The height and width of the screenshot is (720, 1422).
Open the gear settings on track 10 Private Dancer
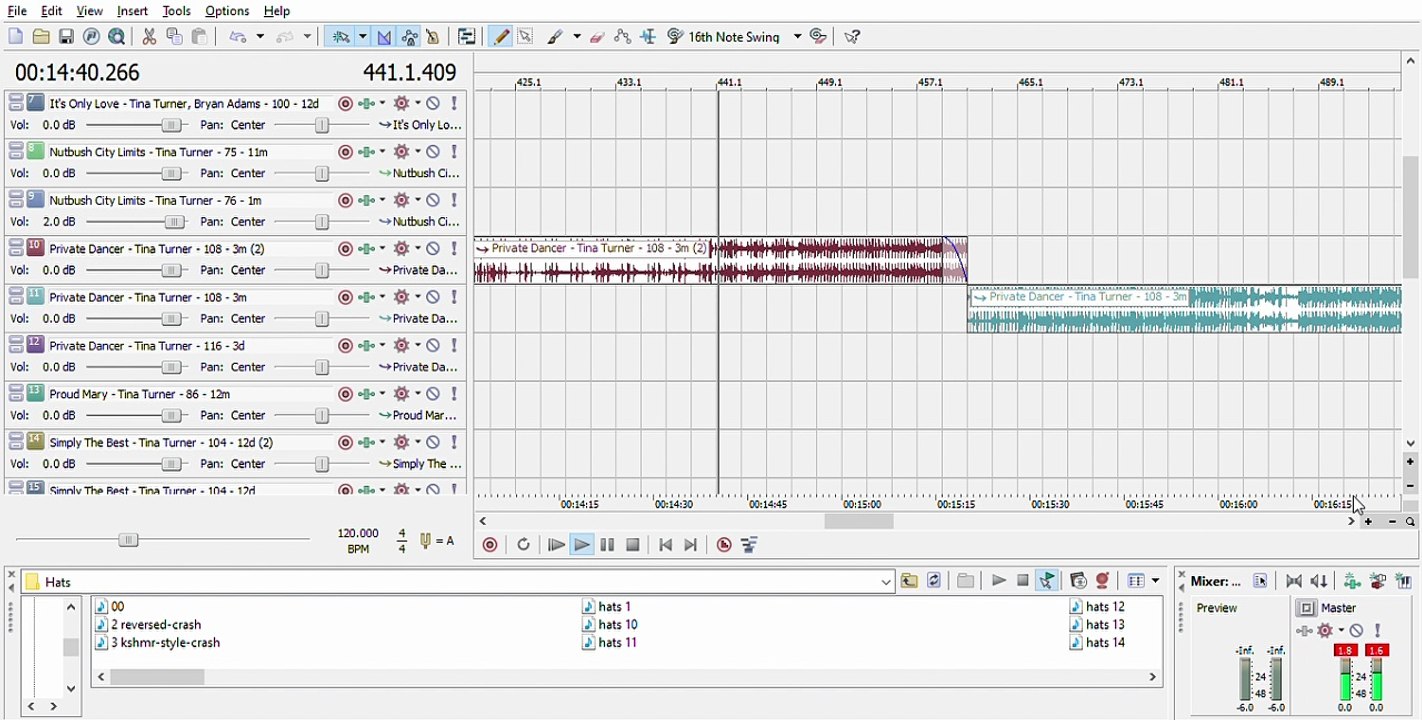(x=402, y=248)
